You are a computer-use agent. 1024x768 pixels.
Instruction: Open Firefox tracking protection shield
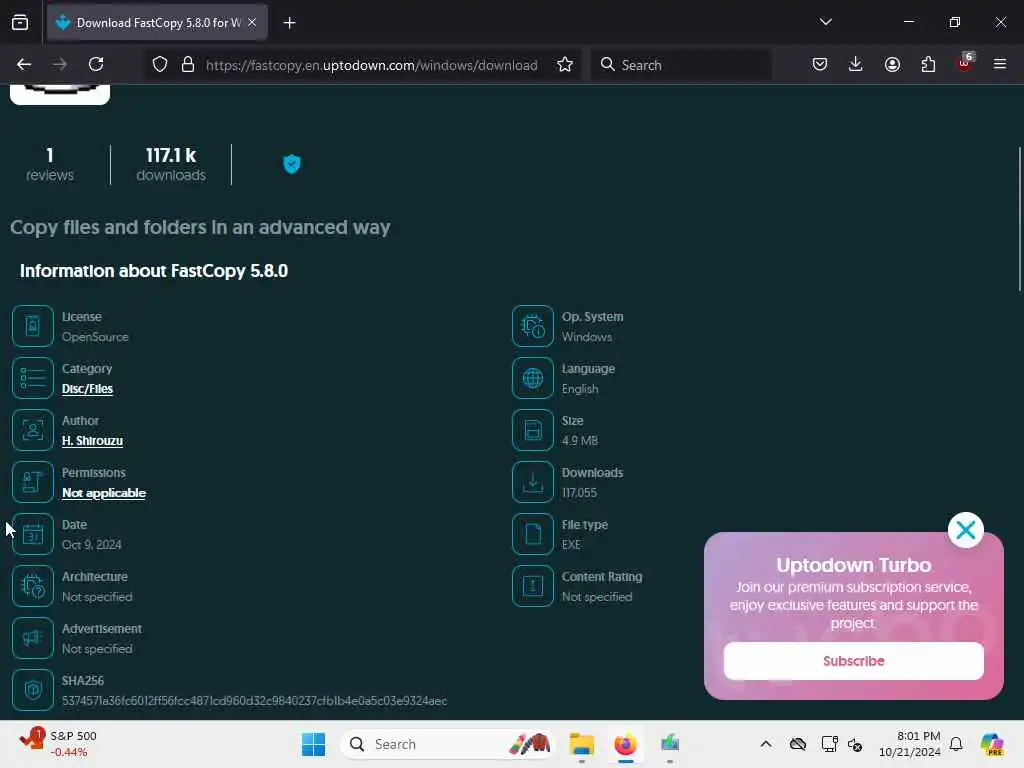pyautogui.click(x=160, y=65)
